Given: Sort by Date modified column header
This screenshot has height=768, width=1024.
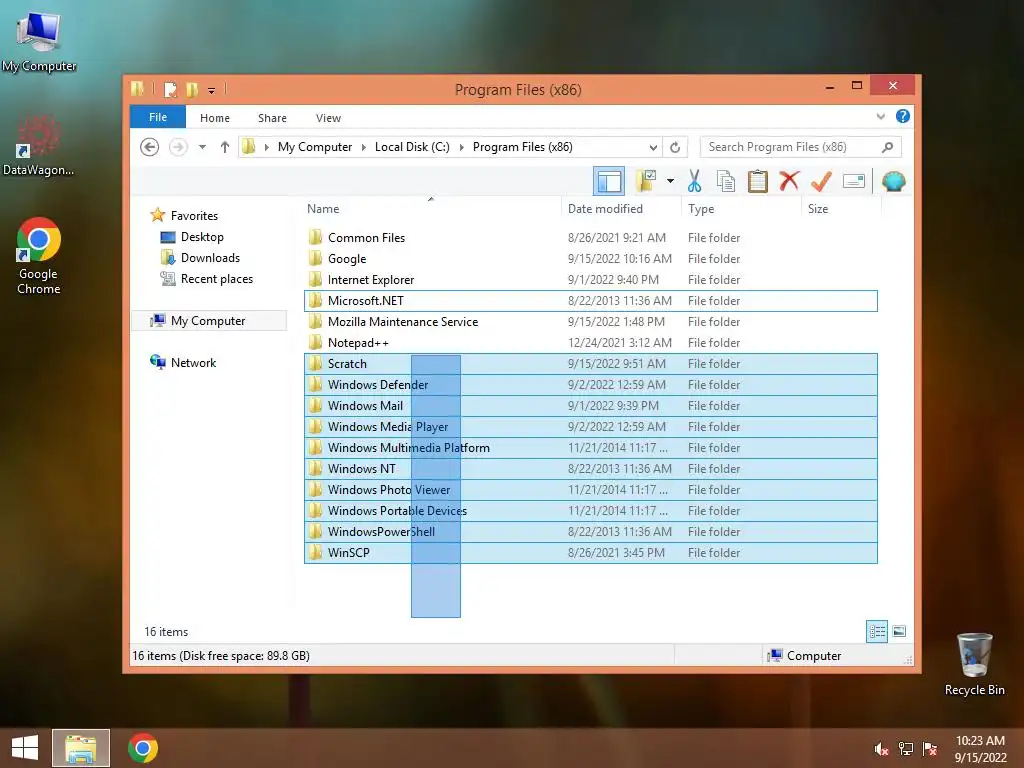Looking at the screenshot, I should pos(621,209).
